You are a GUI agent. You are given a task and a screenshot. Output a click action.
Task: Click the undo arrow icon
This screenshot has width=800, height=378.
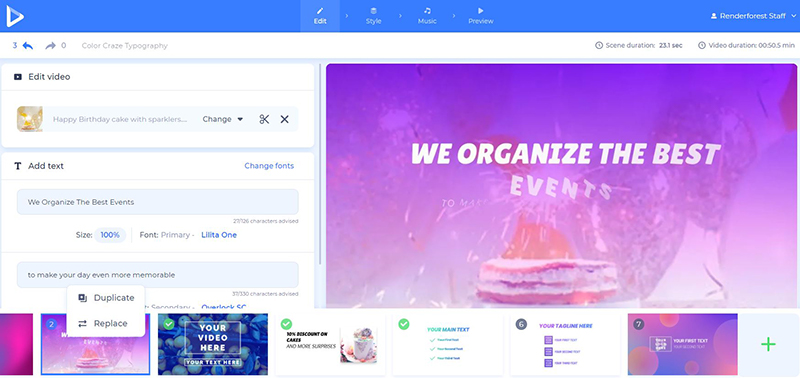coord(28,45)
